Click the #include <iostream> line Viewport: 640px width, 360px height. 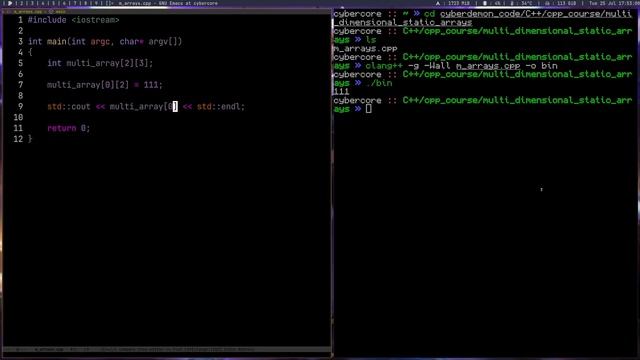[x=73, y=20]
